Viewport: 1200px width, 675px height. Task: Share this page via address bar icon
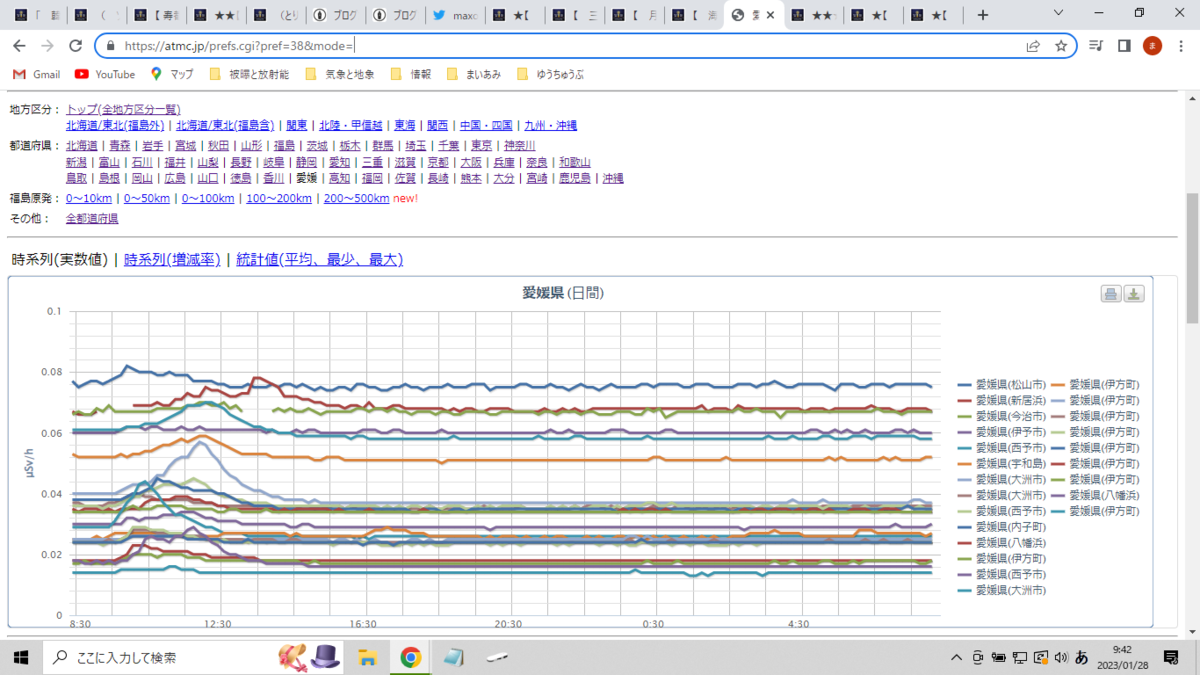[1033, 46]
